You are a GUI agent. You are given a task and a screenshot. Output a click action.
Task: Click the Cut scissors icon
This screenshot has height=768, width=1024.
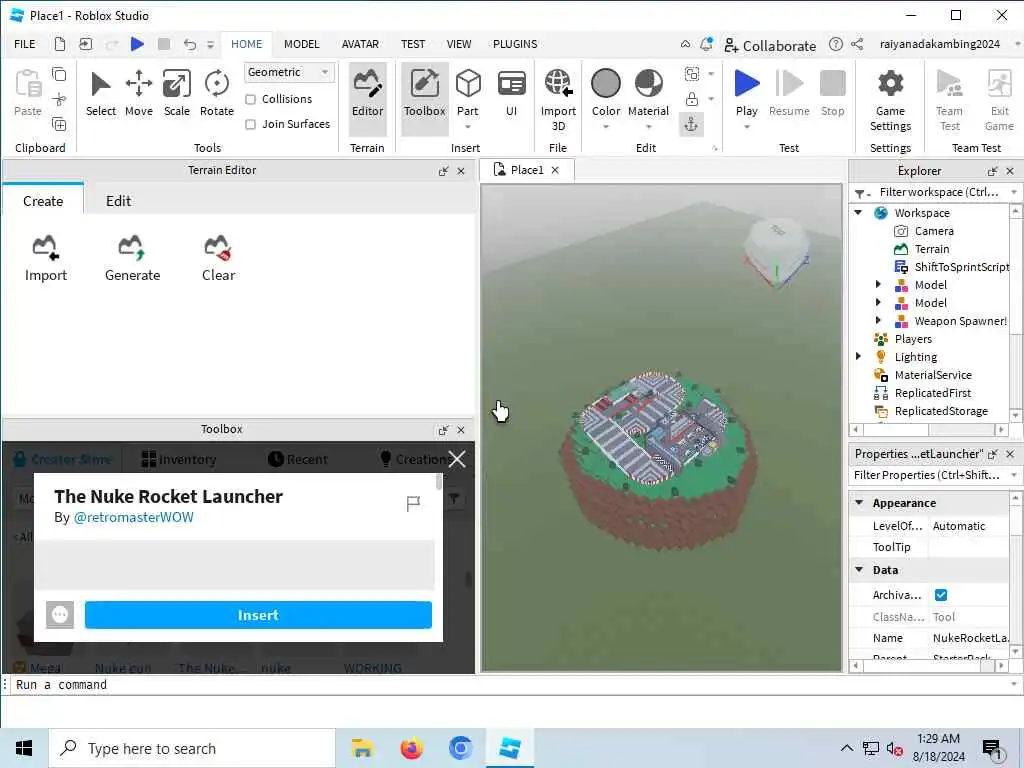[59, 99]
